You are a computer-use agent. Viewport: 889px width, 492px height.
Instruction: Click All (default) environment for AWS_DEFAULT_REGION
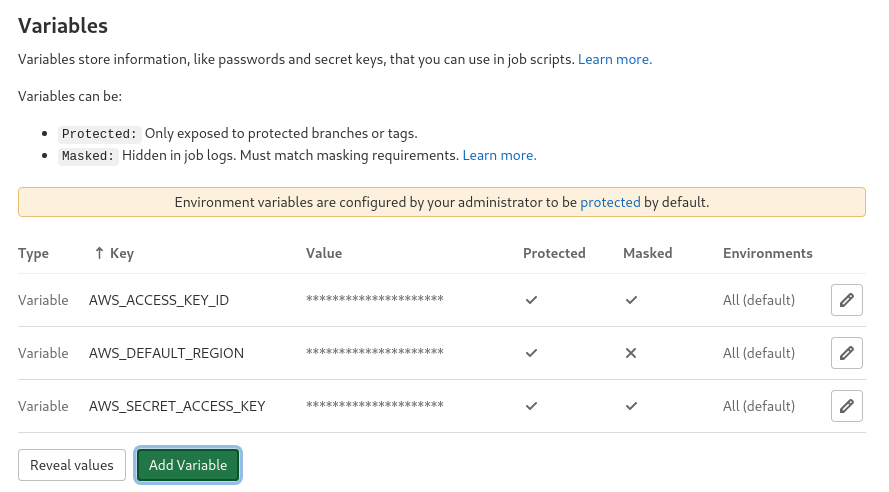pos(758,353)
